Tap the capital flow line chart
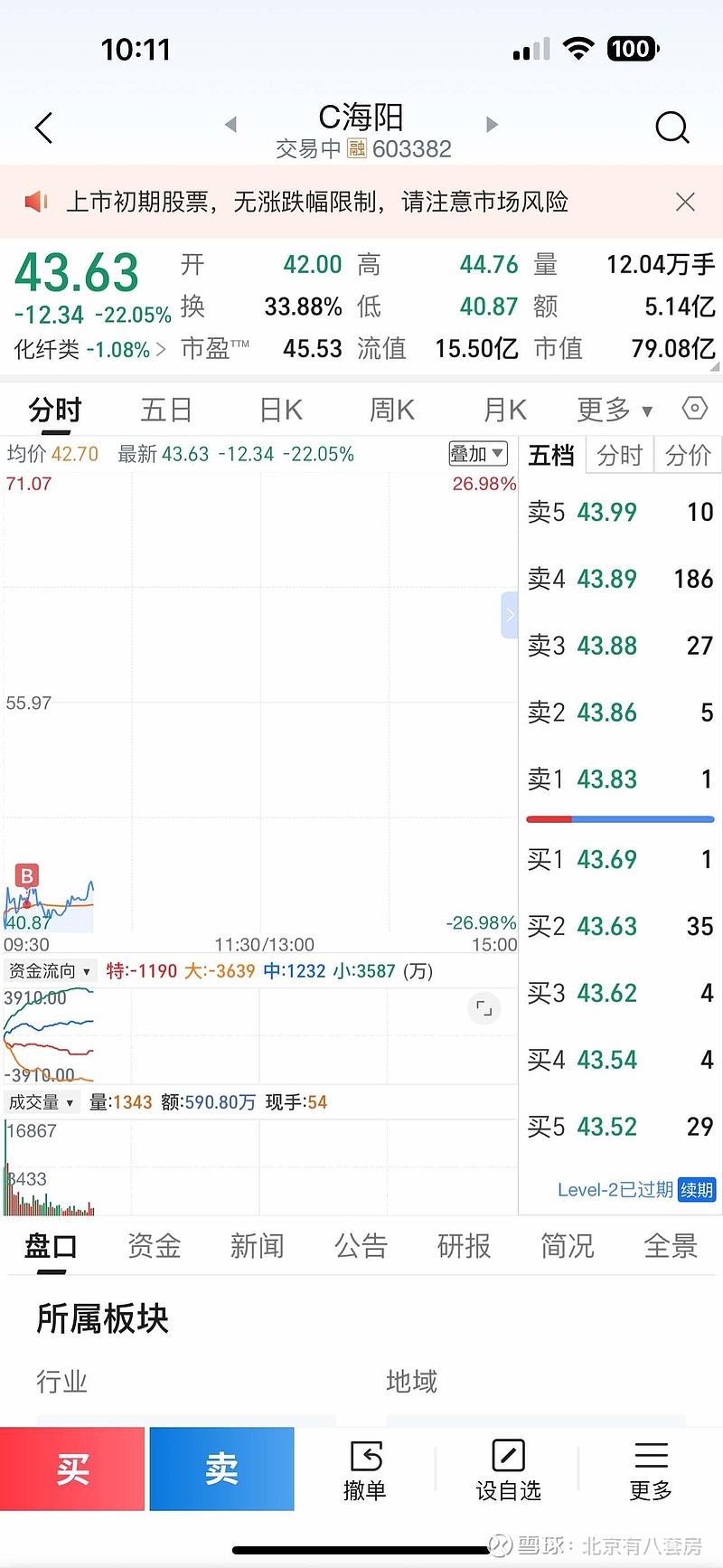 coord(260,1034)
